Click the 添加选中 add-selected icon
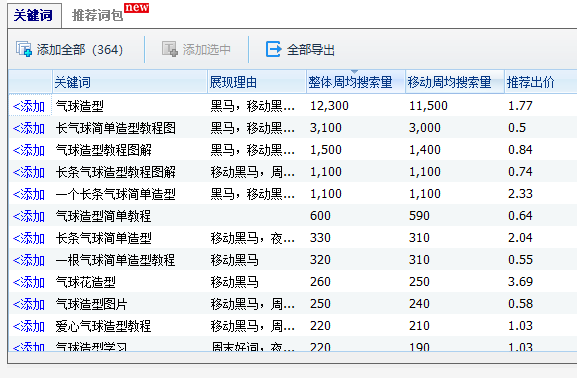 [x=170, y=49]
